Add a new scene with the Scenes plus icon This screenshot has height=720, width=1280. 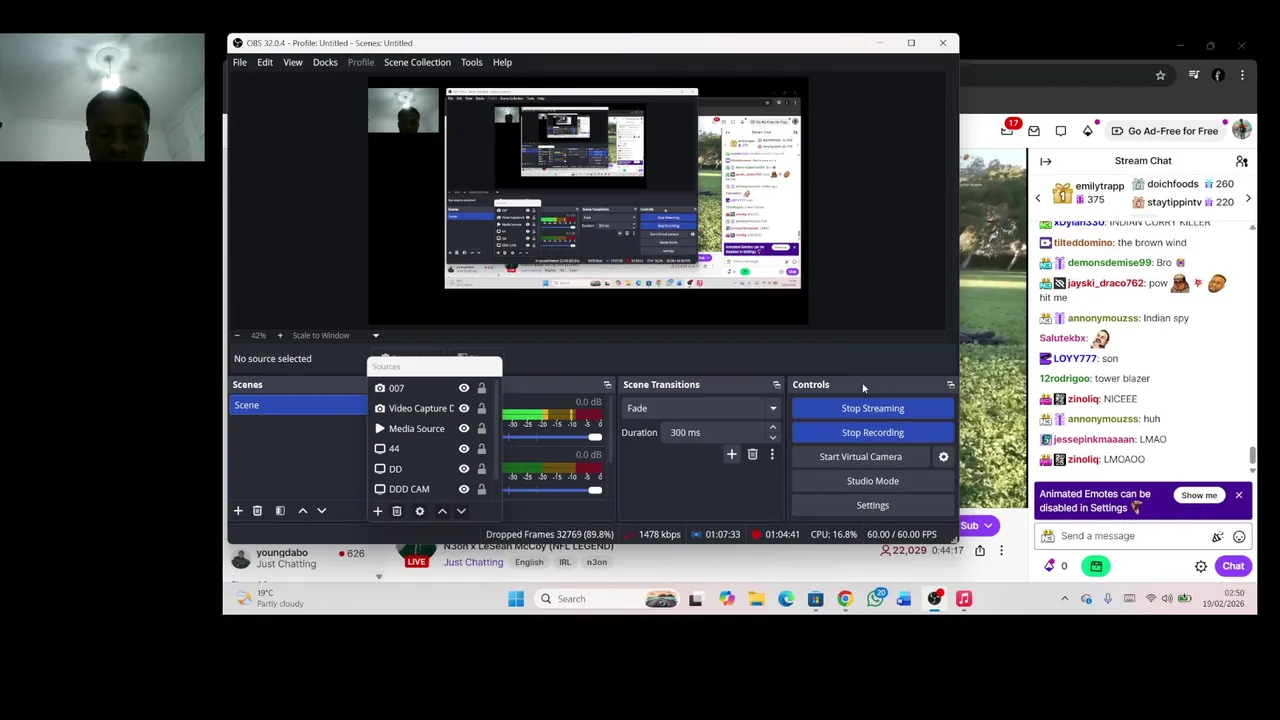(238, 511)
